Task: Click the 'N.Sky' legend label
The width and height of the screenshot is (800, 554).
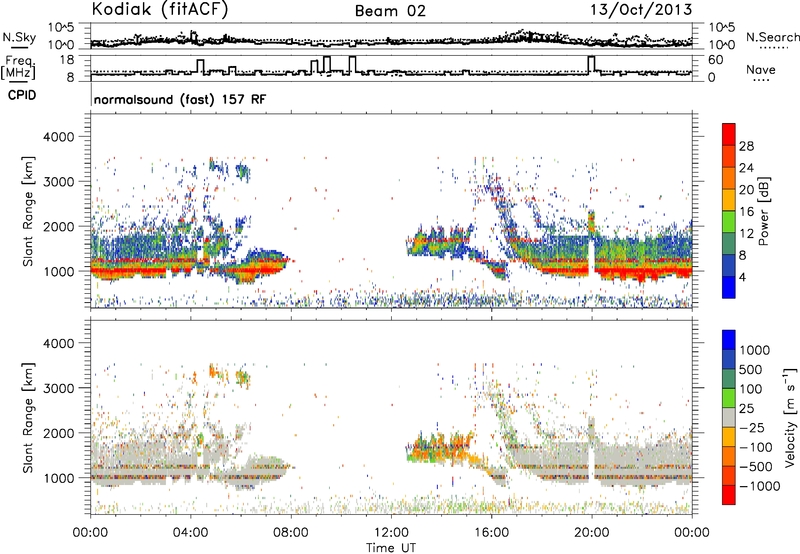Action: (x=19, y=37)
